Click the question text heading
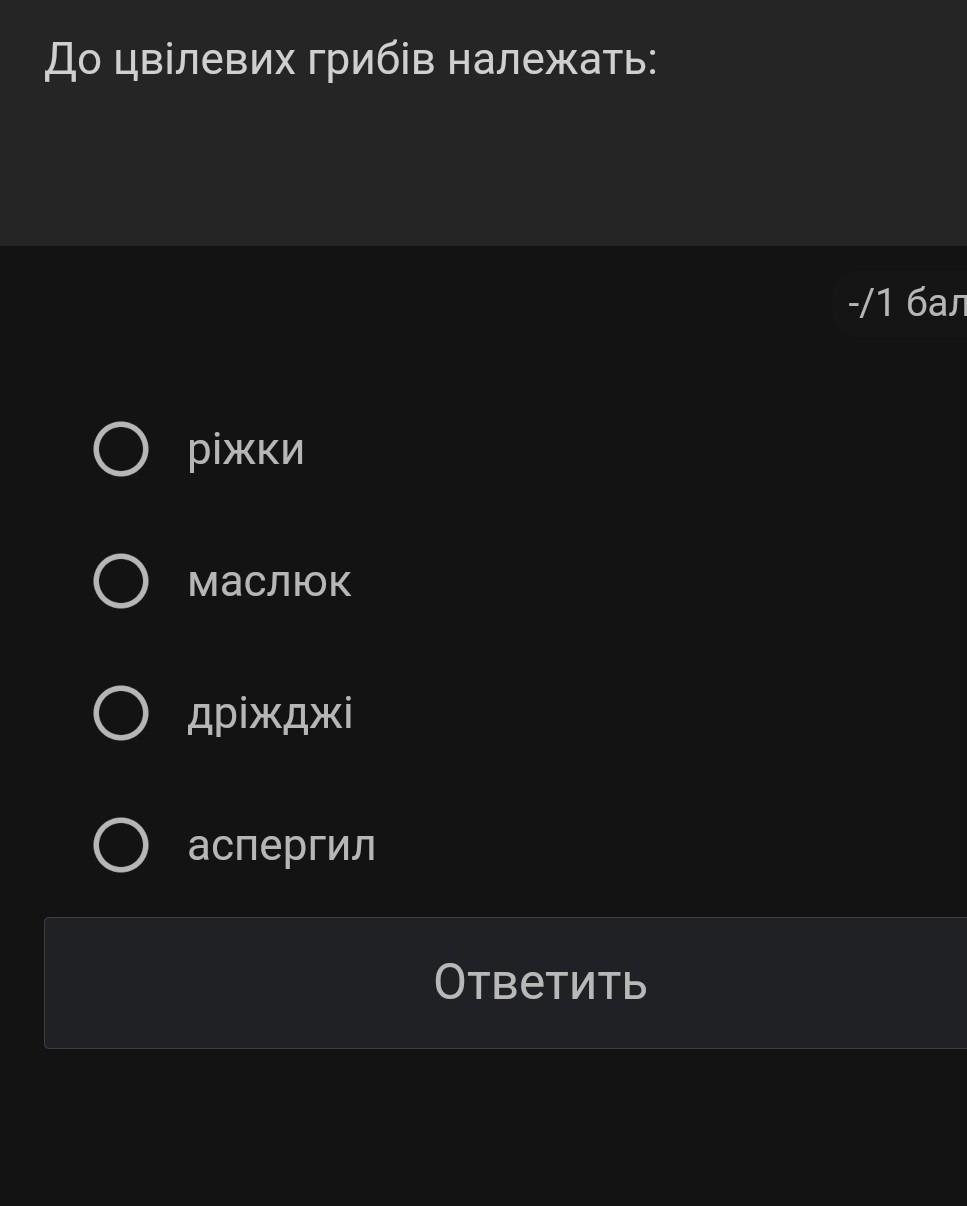Viewport: 967px width, 1206px height. [350, 61]
